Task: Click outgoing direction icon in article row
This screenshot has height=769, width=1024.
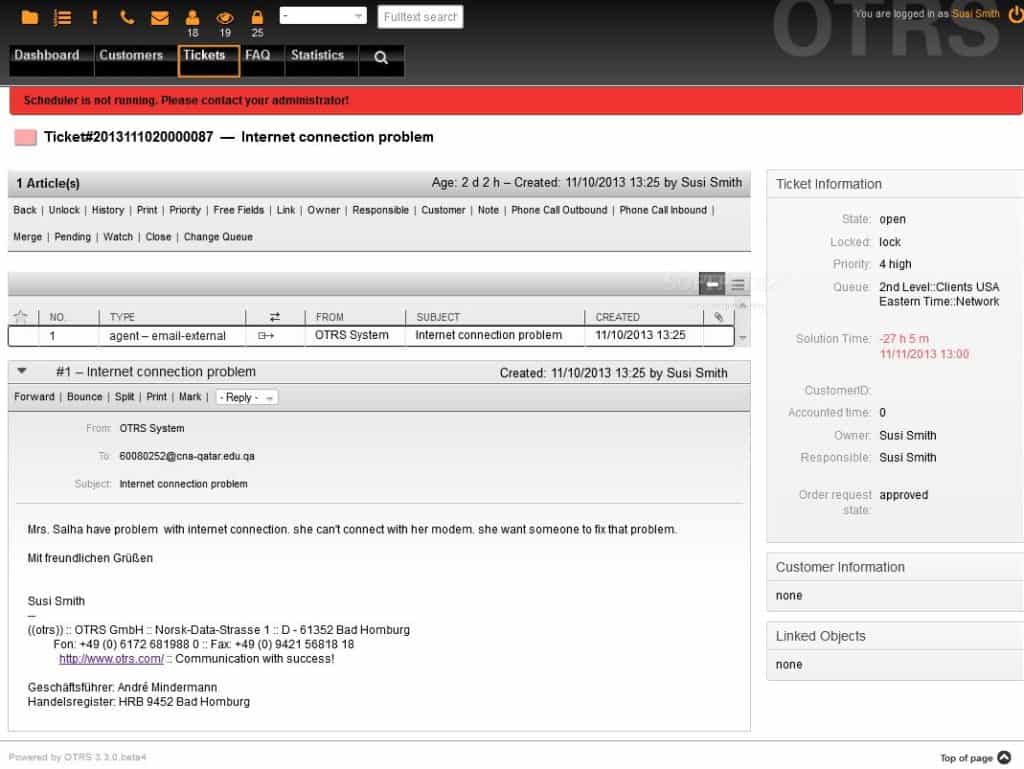Action: (x=266, y=336)
